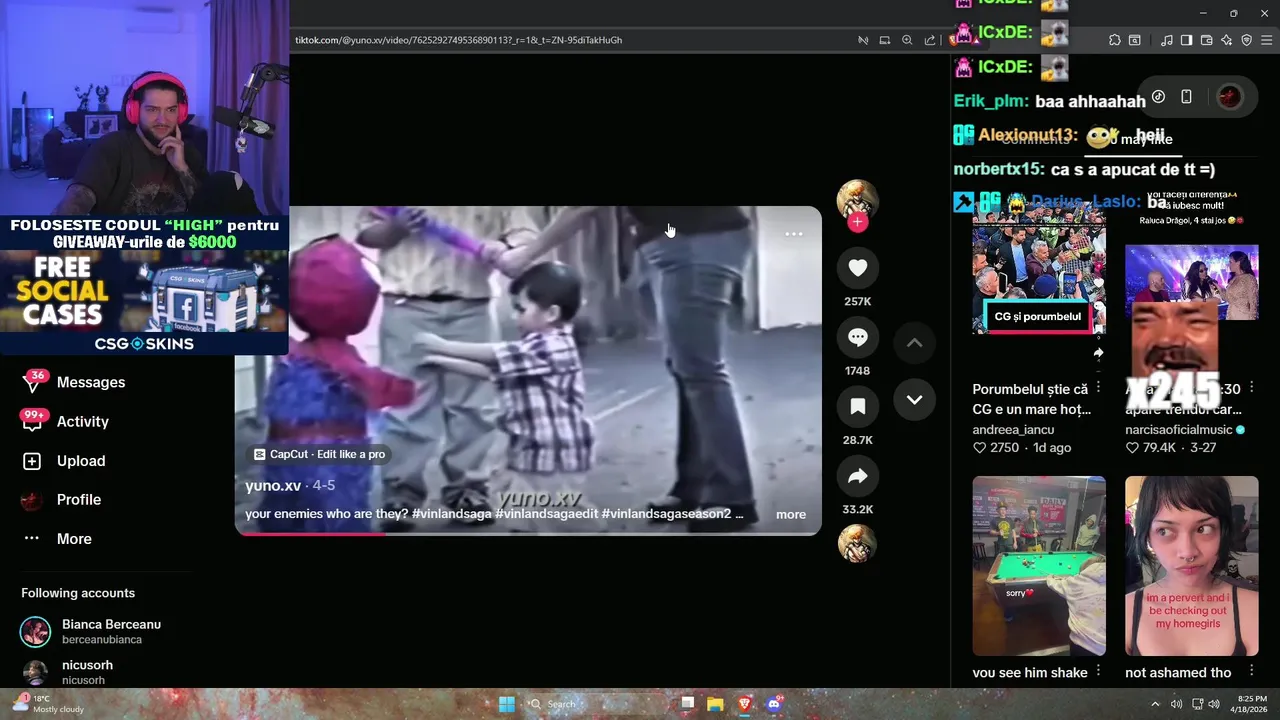This screenshot has width=1280, height=720.
Task: Open yuno.xv username link under video
Action: [x=273, y=485]
